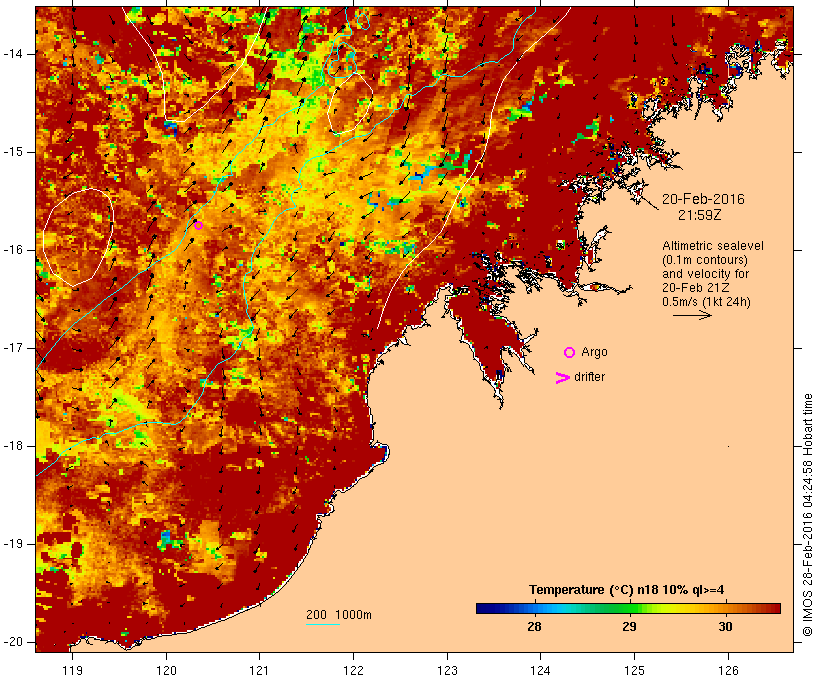Click the '0.5m/s (1kt 24h)' scale label

pos(706,302)
